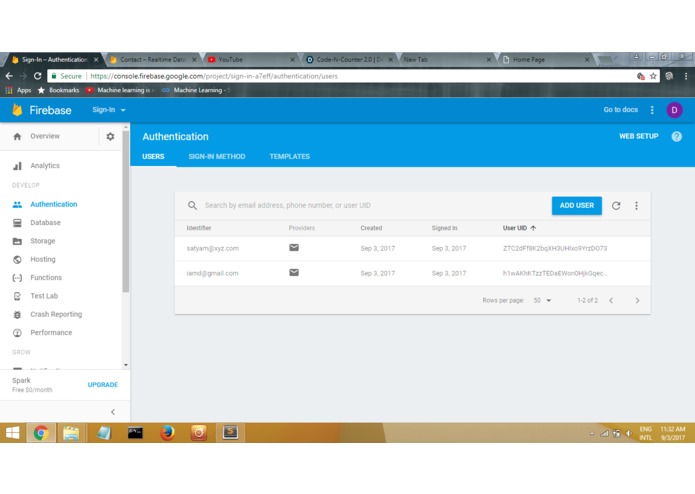This screenshot has height=494, width=695.
Task: Select the satyam@xyz.com user row
Action: click(412, 249)
